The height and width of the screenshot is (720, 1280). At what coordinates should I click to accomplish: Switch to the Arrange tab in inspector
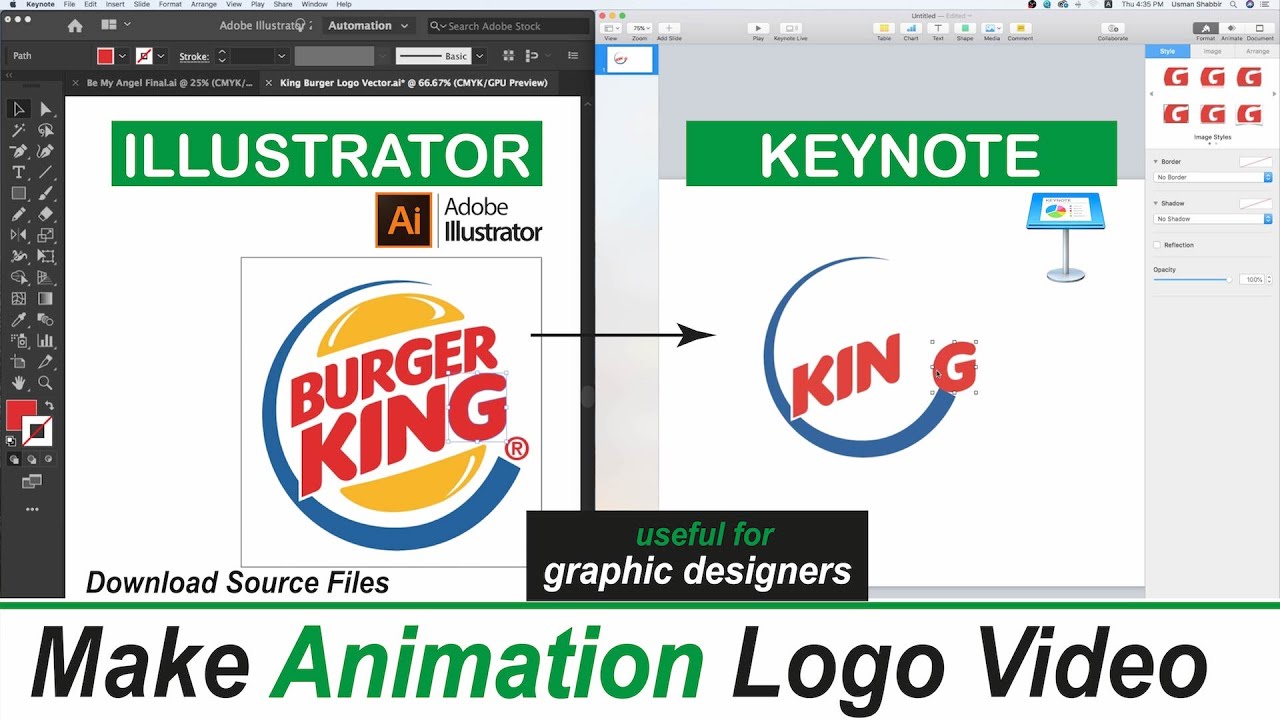(1257, 51)
